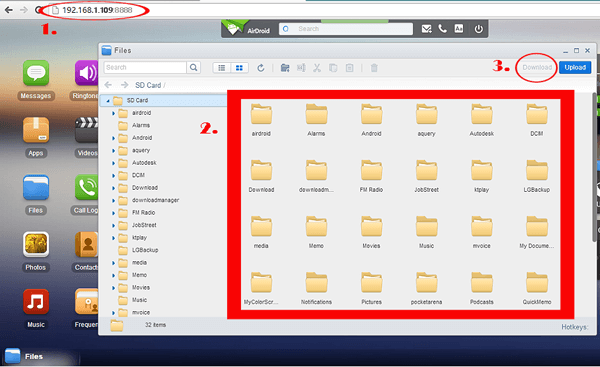Select JobStreet in the folder tree

144,225
